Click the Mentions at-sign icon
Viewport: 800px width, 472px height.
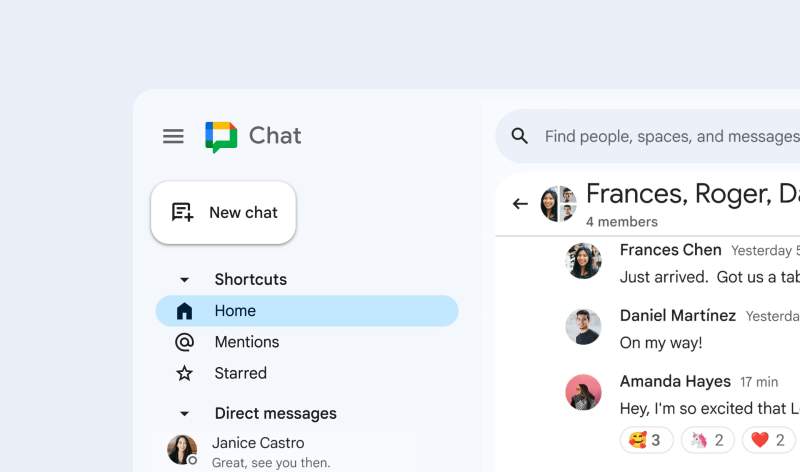[184, 342]
